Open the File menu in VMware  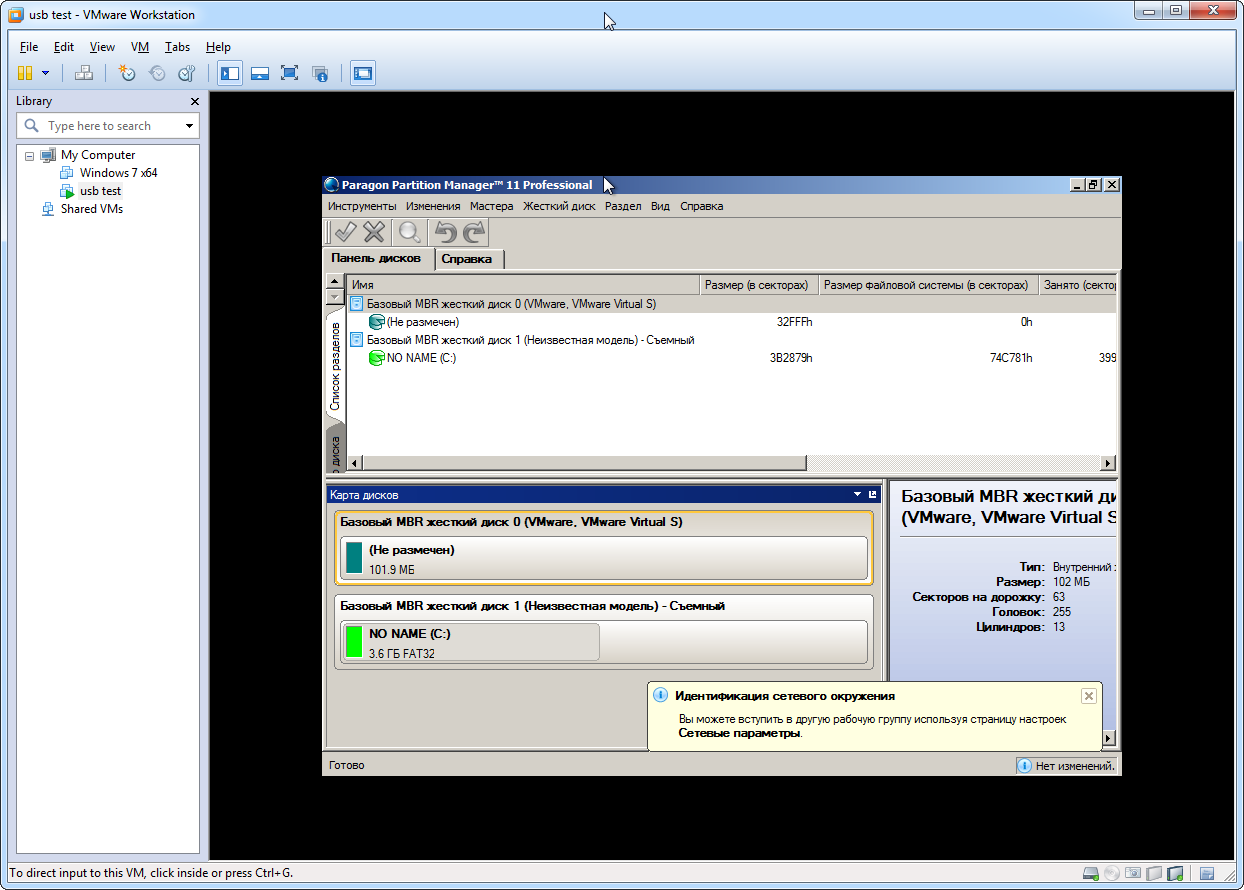tap(29, 47)
